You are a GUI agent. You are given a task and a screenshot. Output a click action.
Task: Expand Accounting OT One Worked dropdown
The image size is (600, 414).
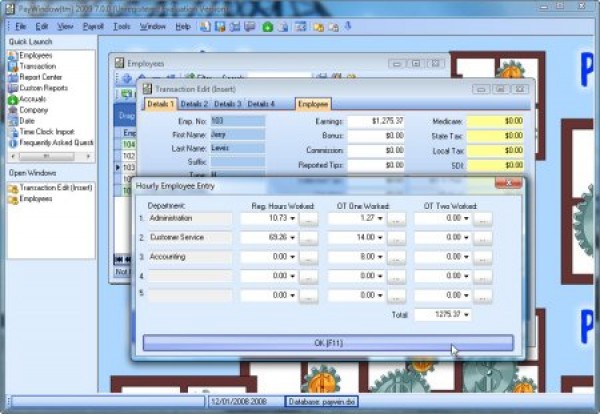coord(380,257)
